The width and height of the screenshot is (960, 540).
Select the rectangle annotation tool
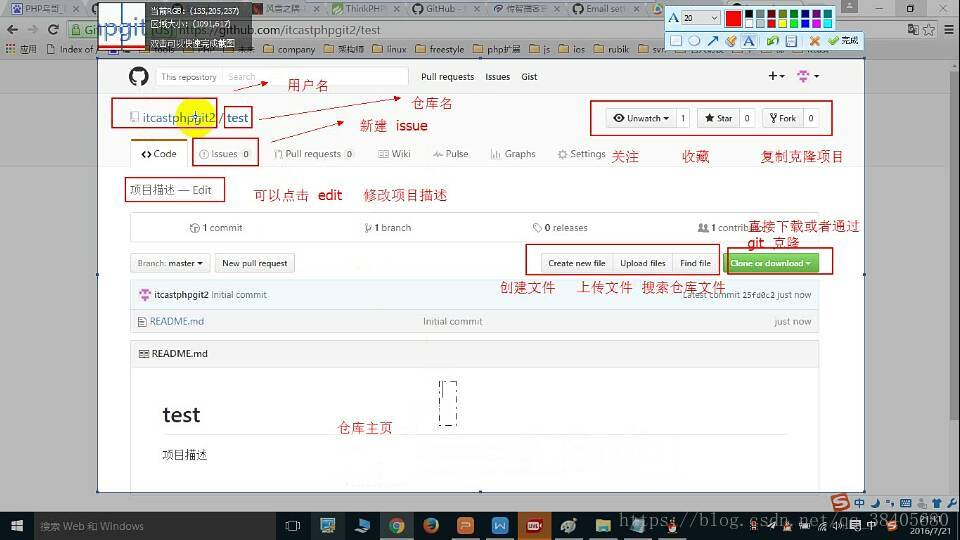click(676, 40)
